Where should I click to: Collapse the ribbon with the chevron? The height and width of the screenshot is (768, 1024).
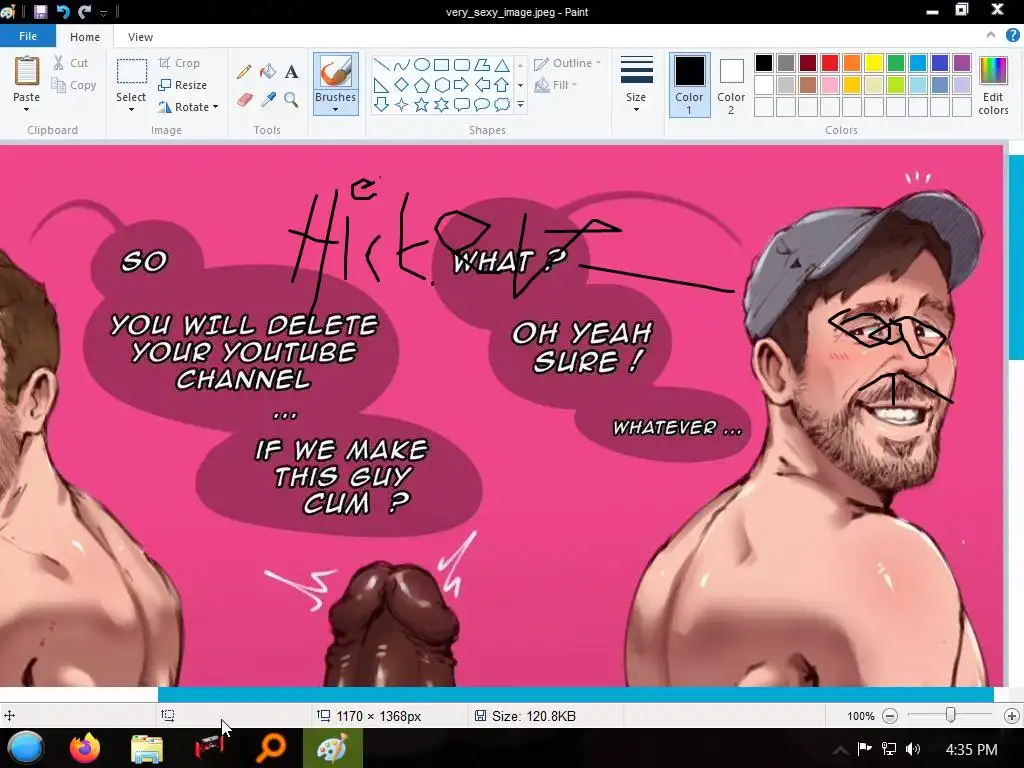pos(991,35)
